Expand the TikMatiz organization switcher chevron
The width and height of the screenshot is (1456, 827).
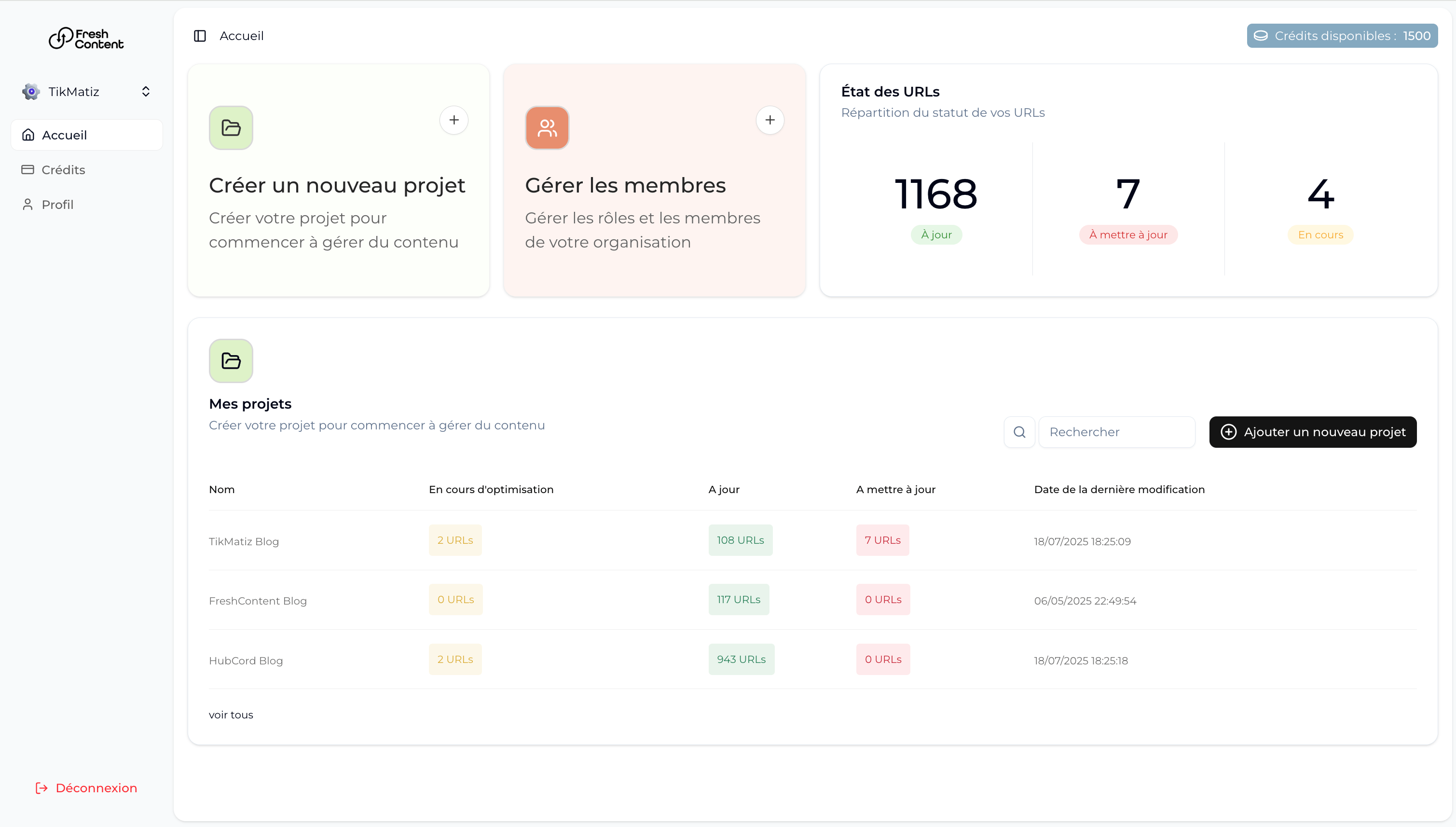point(146,92)
